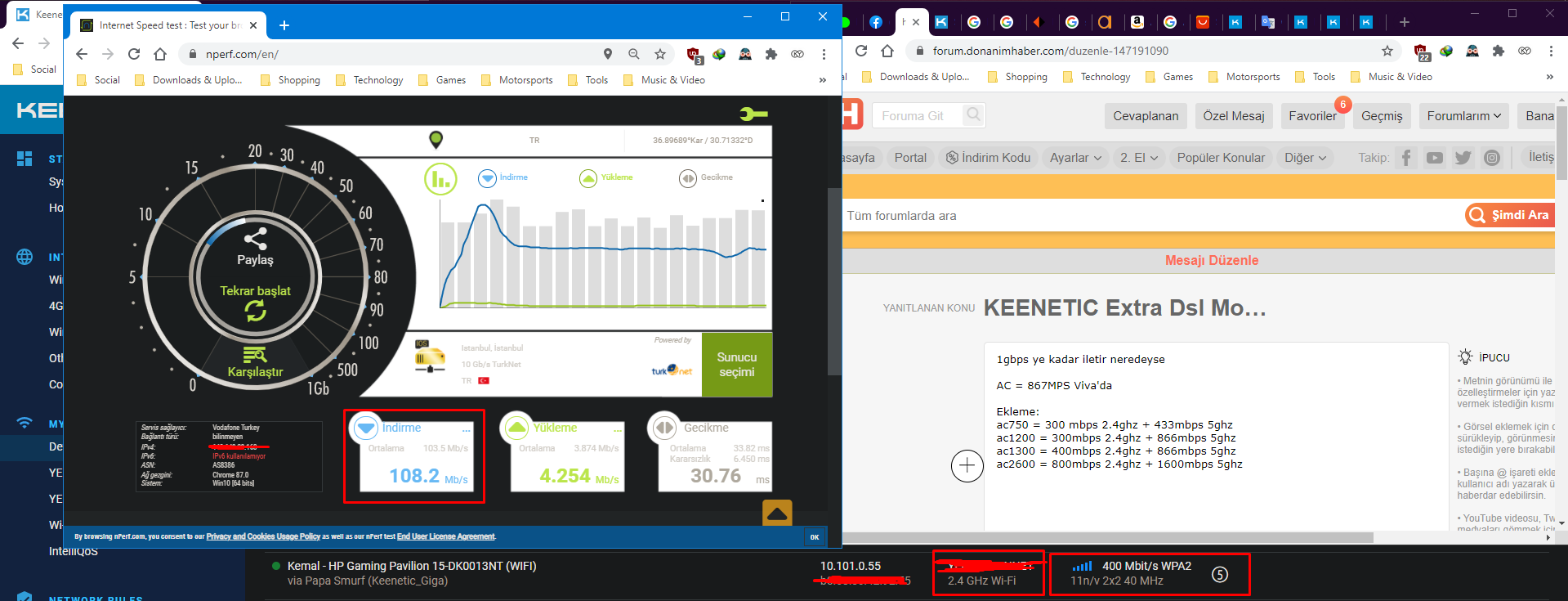Click the green location pin icon
The width and height of the screenshot is (1568, 601).
point(436,140)
